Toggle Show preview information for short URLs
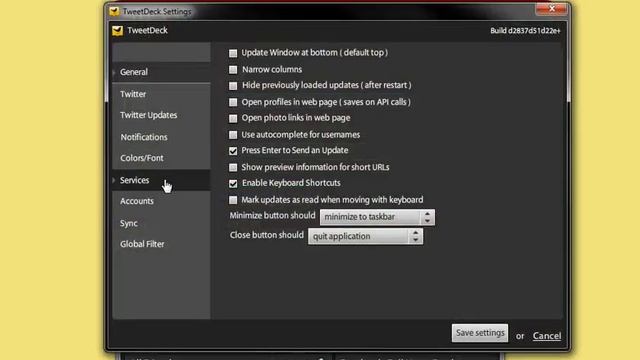This screenshot has height=360, width=640. (233, 167)
